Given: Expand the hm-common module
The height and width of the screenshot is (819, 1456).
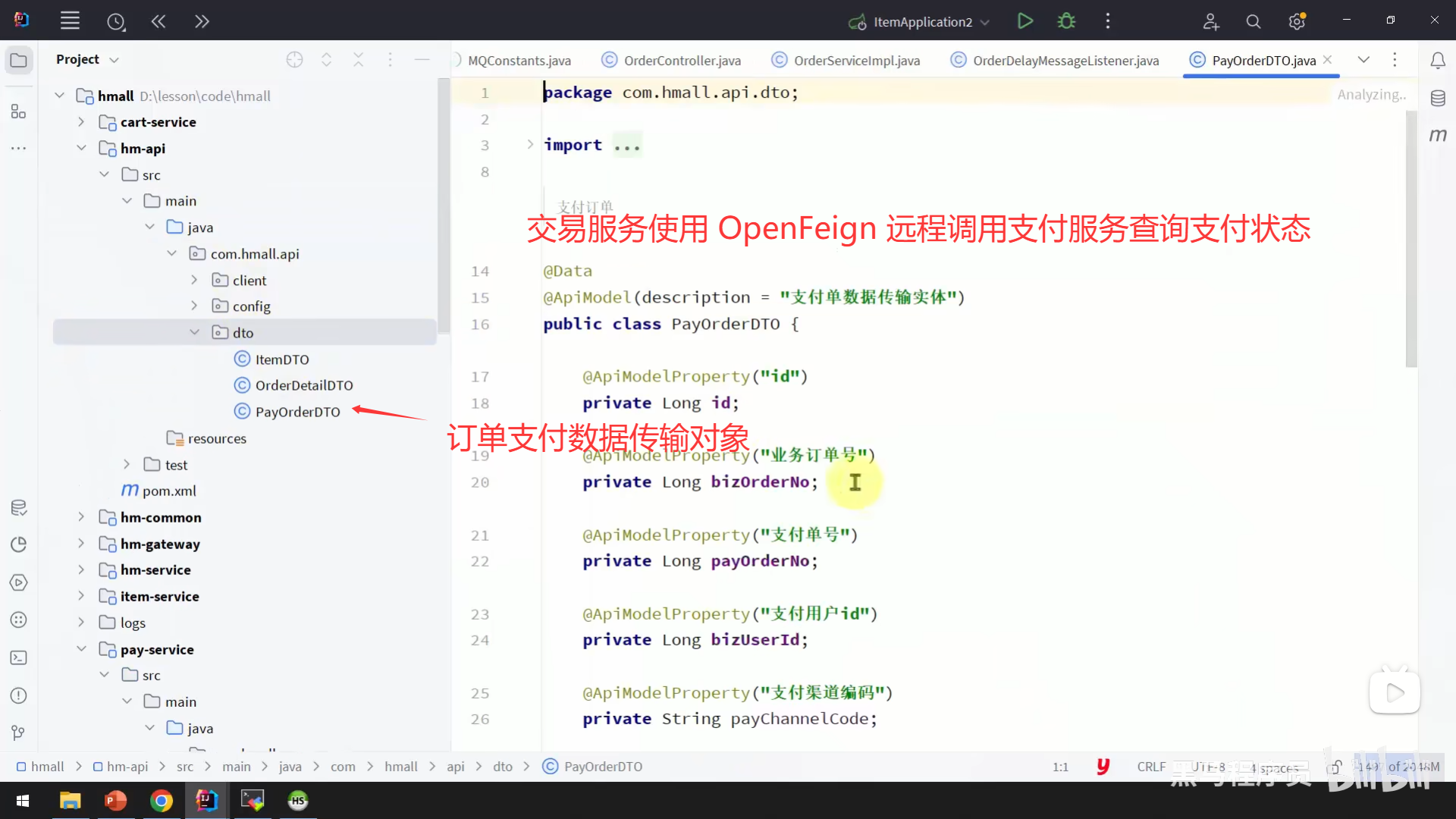Looking at the screenshot, I should 81,517.
